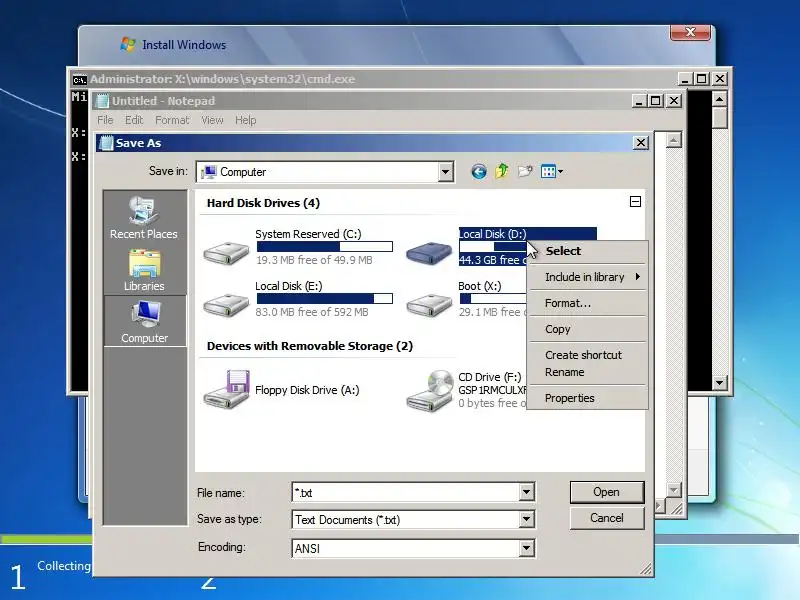
Task: Open Notepad View menu
Action: [212, 120]
